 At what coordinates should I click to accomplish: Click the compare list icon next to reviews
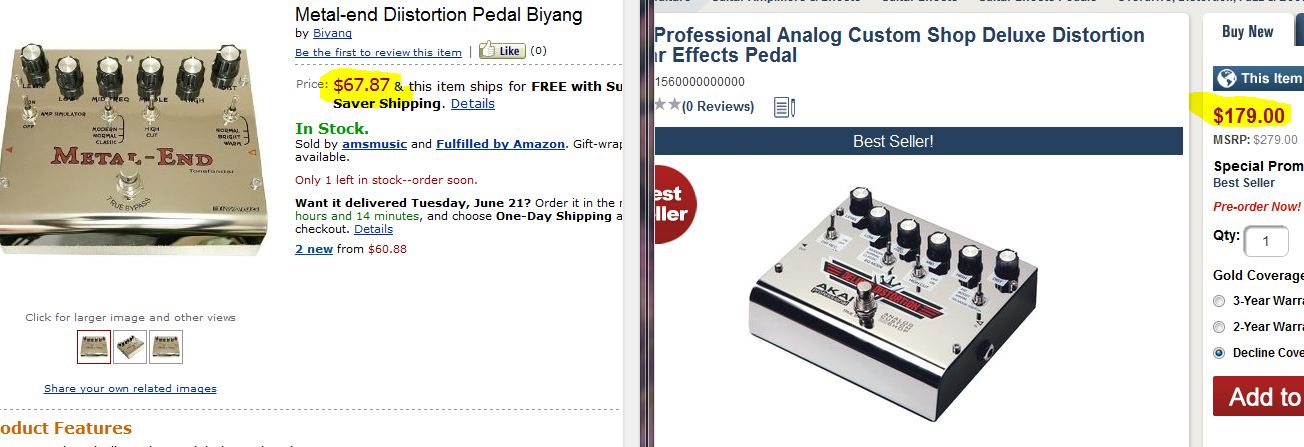click(784, 106)
